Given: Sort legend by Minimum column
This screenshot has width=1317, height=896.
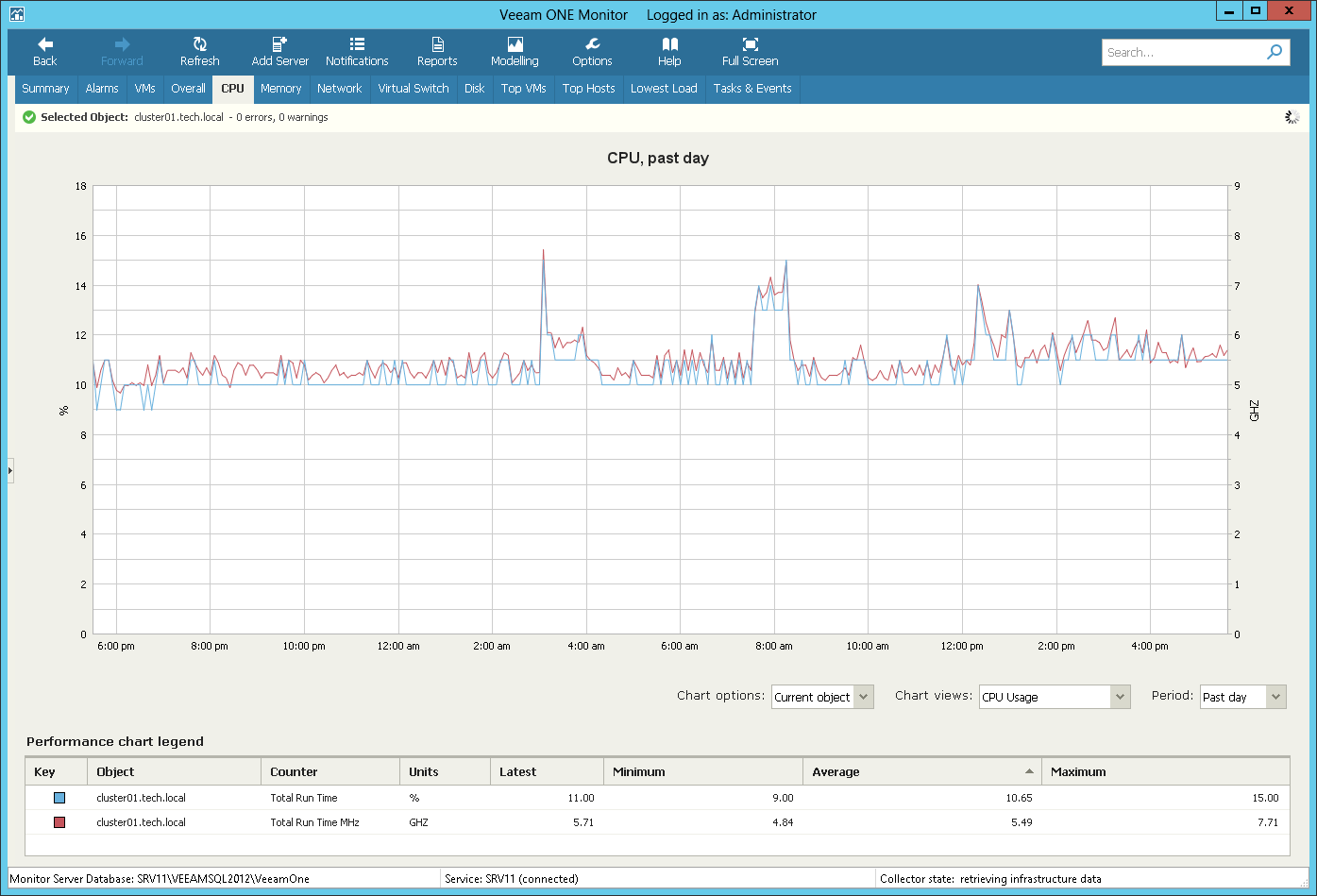Looking at the screenshot, I should [x=702, y=771].
